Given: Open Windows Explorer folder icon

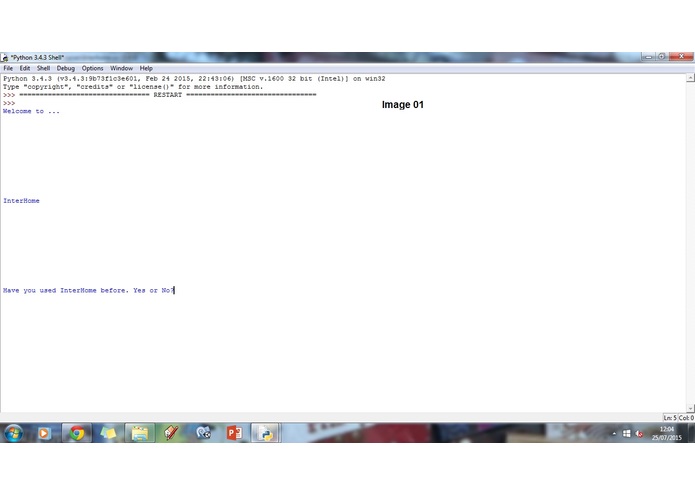Looking at the screenshot, I should (x=140, y=433).
